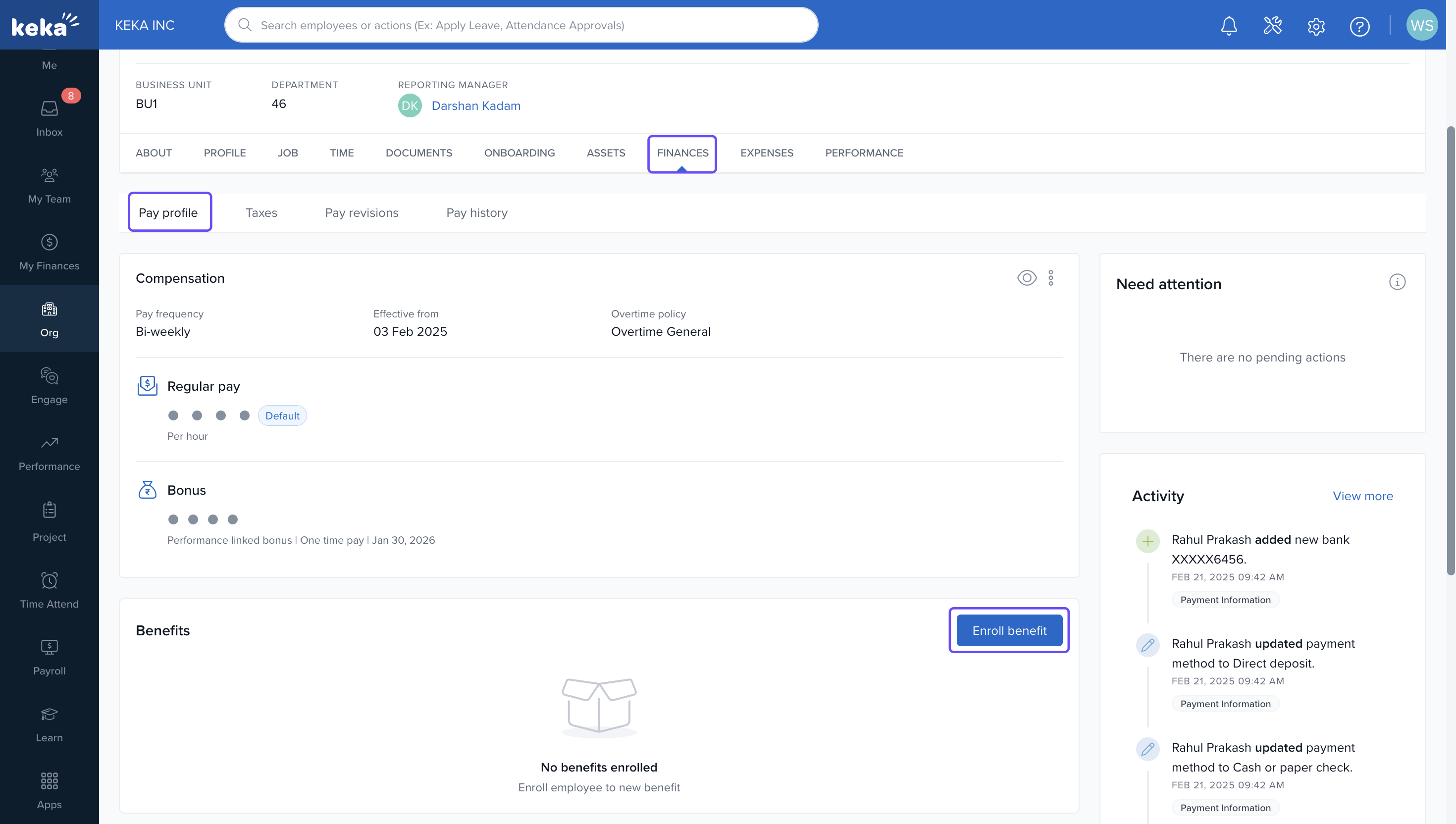The height and width of the screenshot is (824, 1456).
Task: Switch to the EXPENSES tab
Action: 766,153
